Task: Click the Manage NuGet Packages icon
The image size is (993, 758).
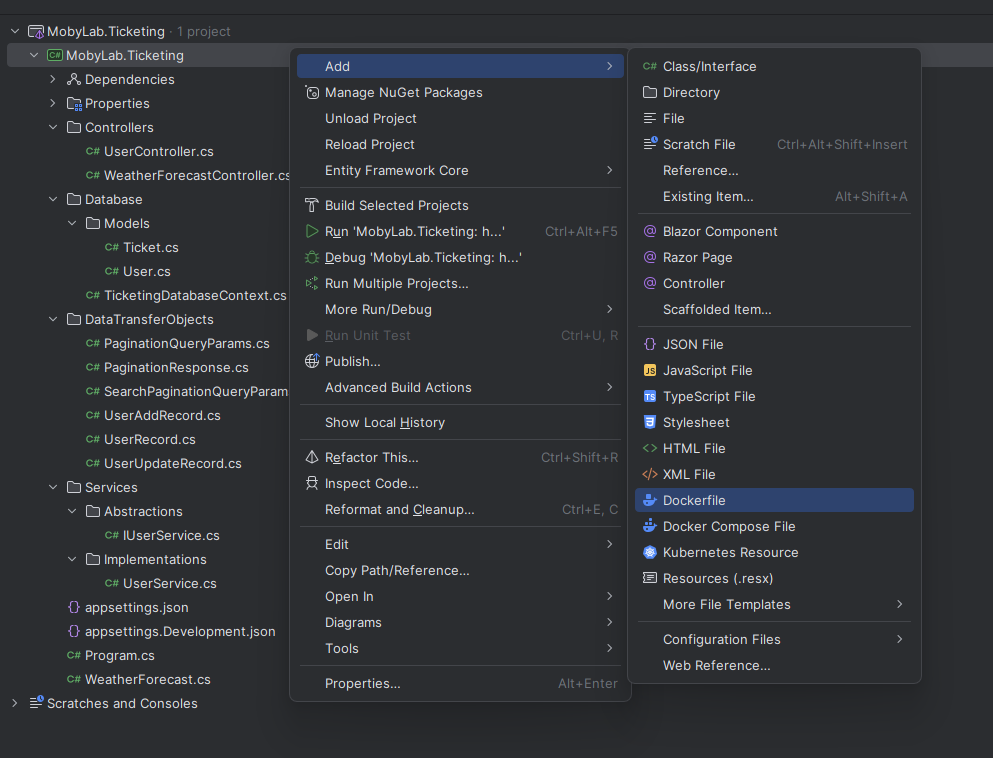Action: 312,92
